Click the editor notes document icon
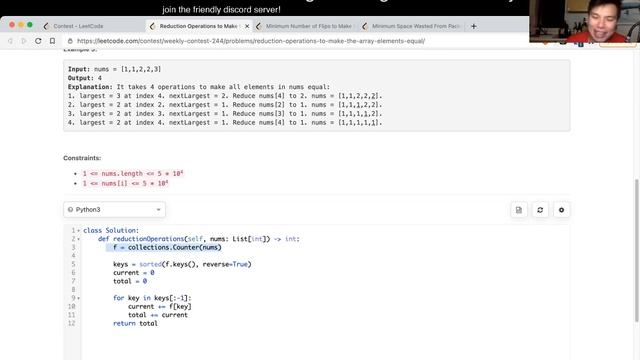Image resolution: width=640 pixels, height=360 pixels. [519, 210]
